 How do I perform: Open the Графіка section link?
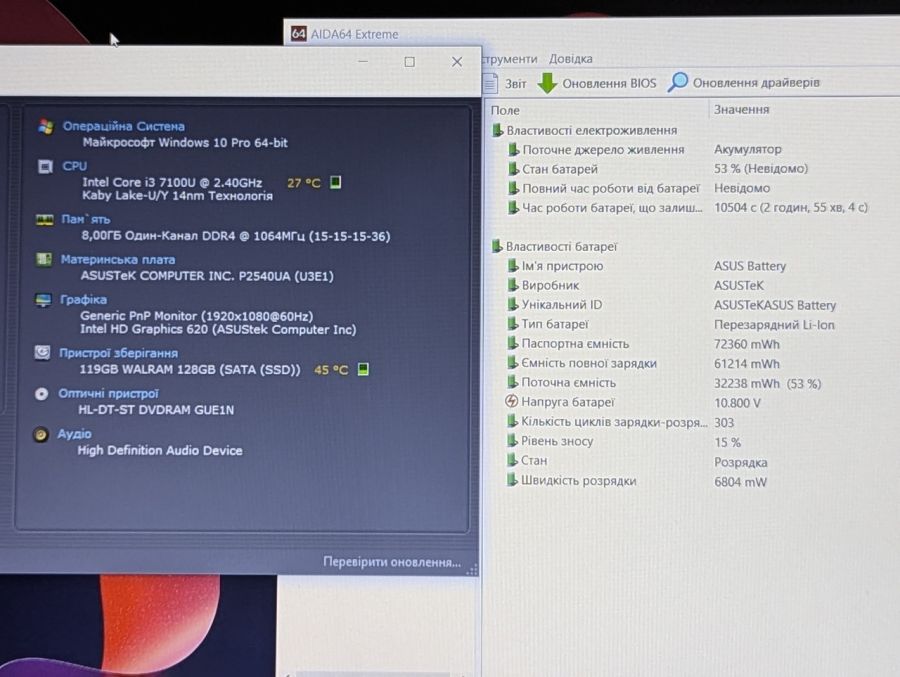tap(83, 300)
